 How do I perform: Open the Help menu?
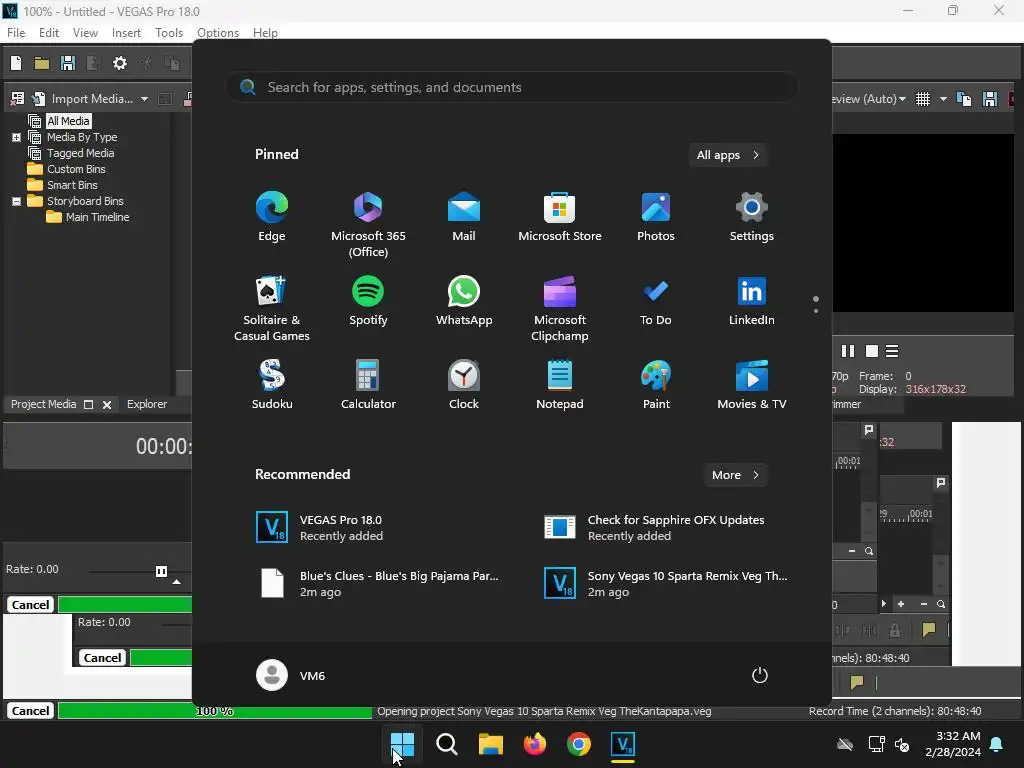click(265, 33)
